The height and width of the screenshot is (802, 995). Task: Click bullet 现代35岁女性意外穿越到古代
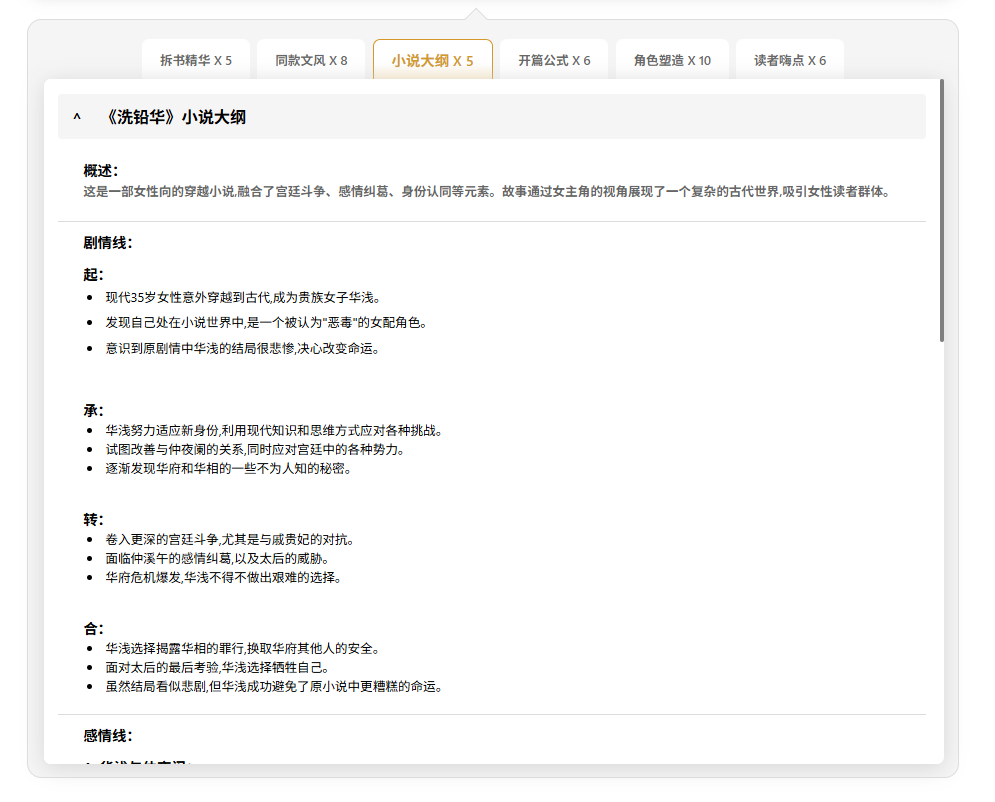pos(242,297)
